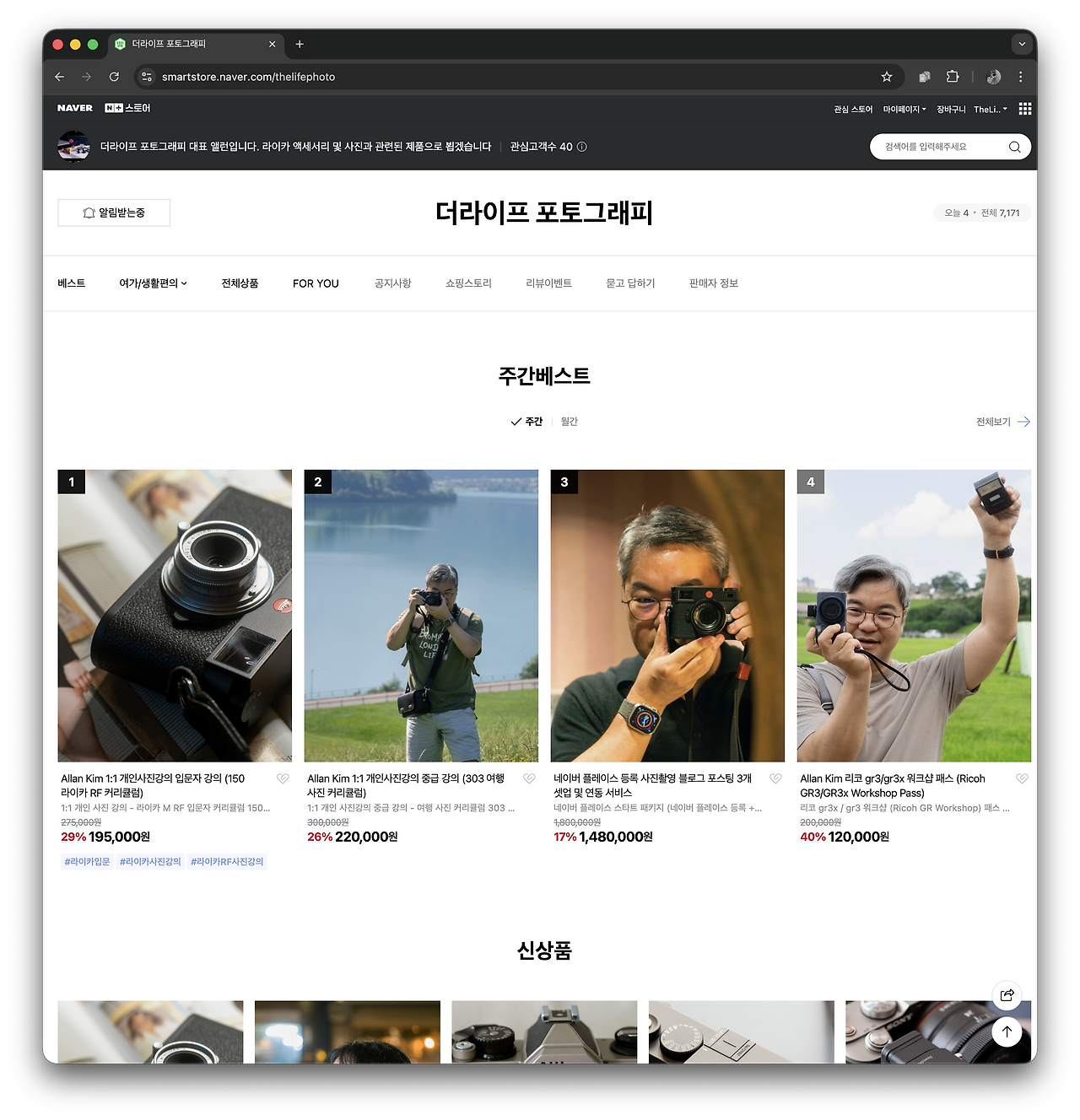Open Allan Kim 중급 강의 product title
This screenshot has width=1080, height=1120.
[x=406, y=785]
